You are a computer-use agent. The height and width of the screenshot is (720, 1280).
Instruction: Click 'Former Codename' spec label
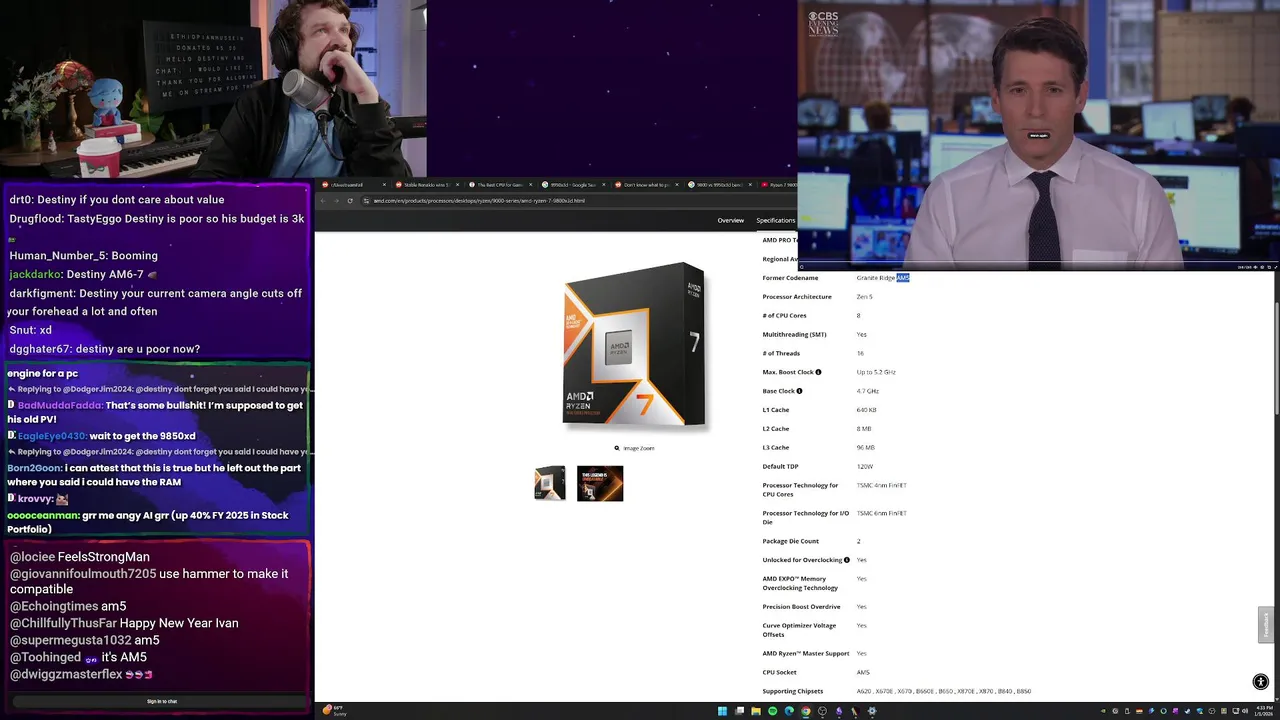point(790,278)
